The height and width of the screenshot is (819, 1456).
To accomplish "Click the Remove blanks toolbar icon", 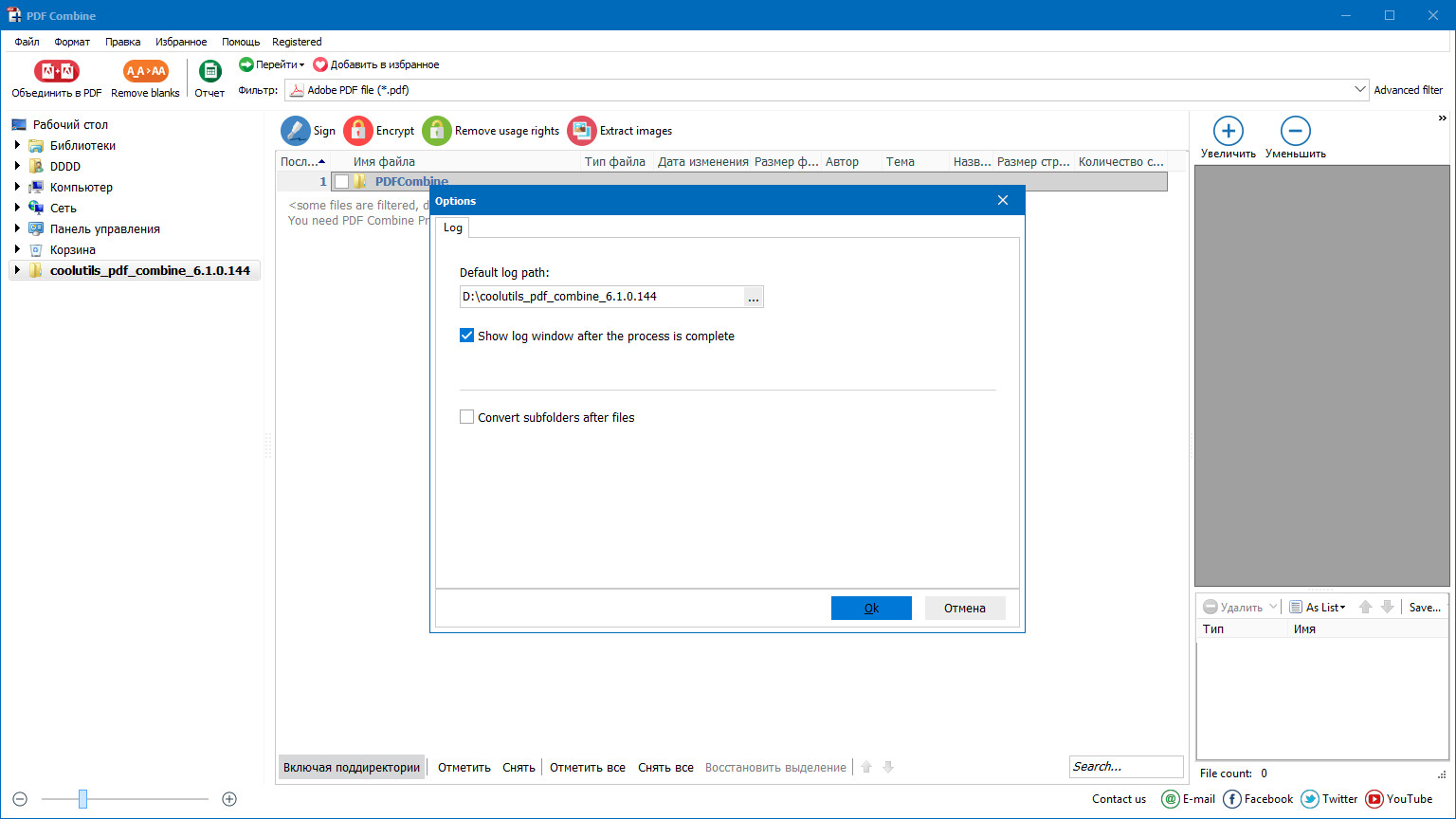I will point(146,71).
